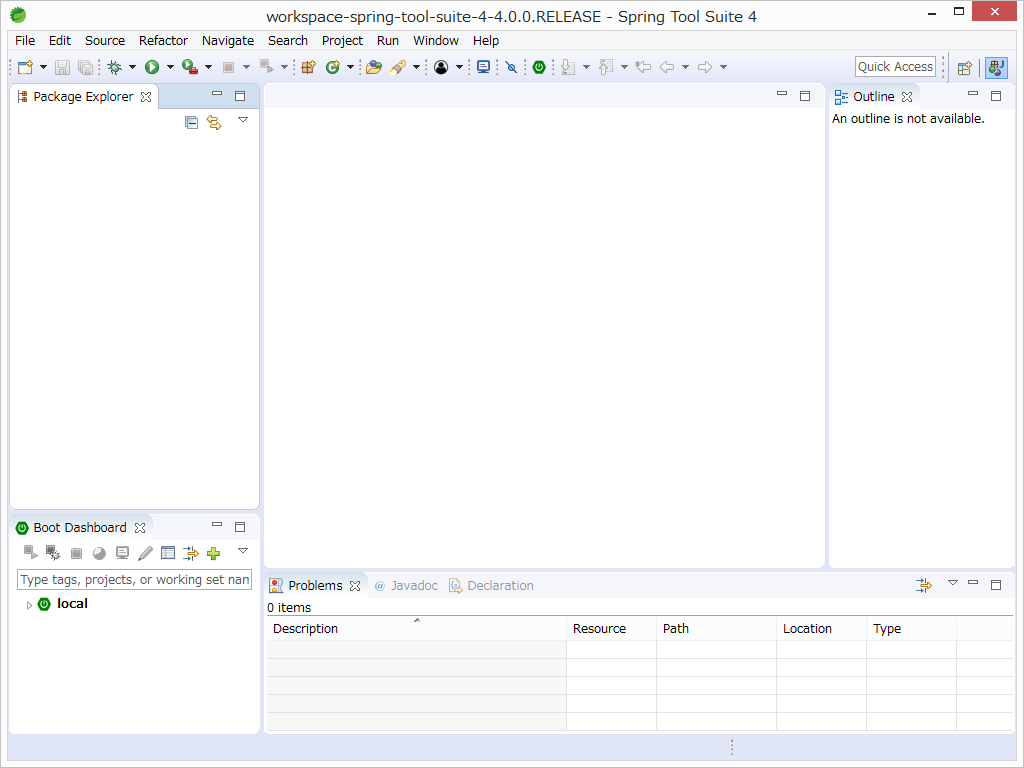
Task: Click the Relaunch icon beside the stop dropdown
Action: (266, 67)
